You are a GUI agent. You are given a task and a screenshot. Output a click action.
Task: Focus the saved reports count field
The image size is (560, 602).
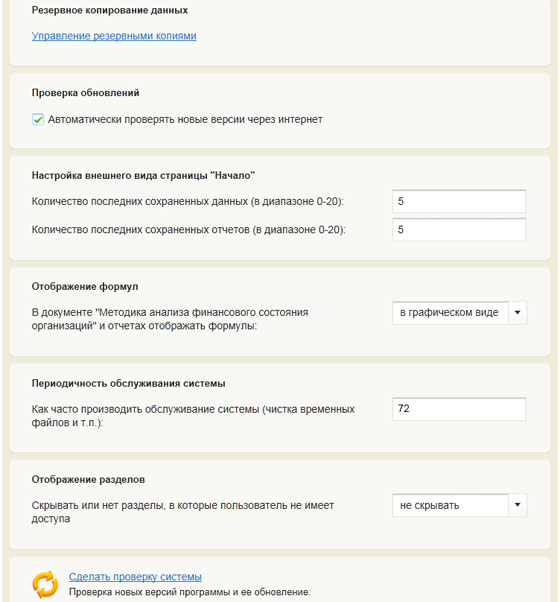click(459, 230)
